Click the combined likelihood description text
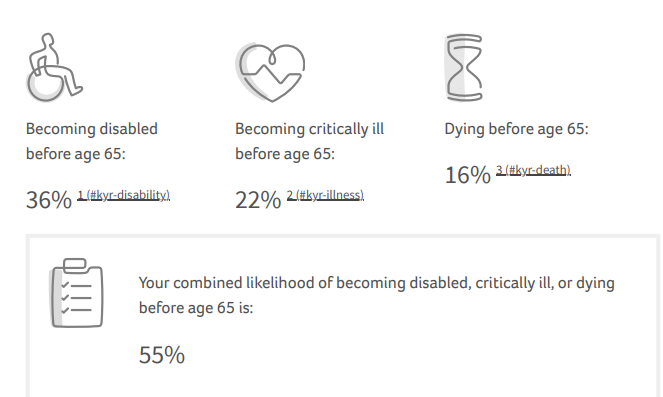The width and height of the screenshot is (663, 397). tap(376, 295)
